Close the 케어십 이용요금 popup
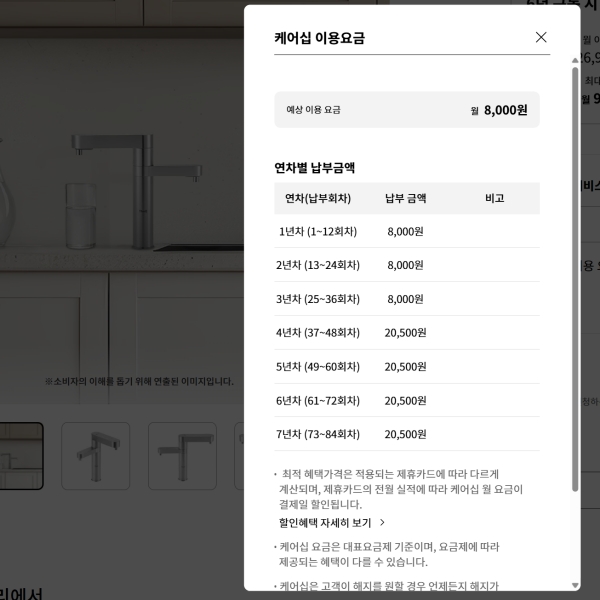This screenshot has width=600, height=600. (x=541, y=37)
